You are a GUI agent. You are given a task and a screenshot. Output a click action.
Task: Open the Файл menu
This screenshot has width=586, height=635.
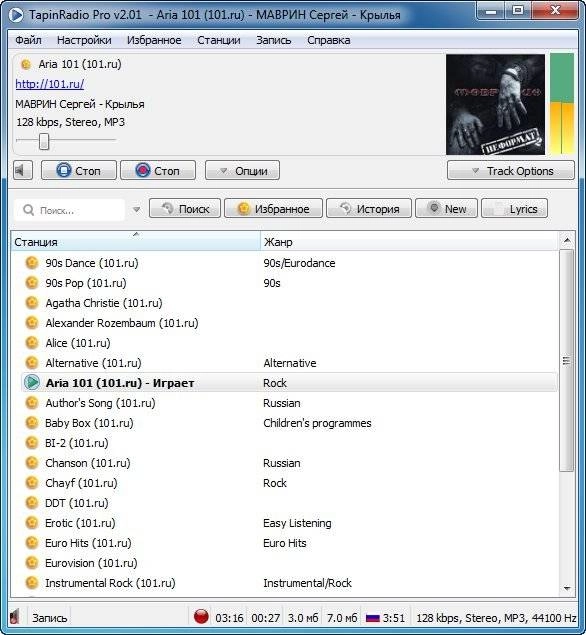(x=28, y=40)
